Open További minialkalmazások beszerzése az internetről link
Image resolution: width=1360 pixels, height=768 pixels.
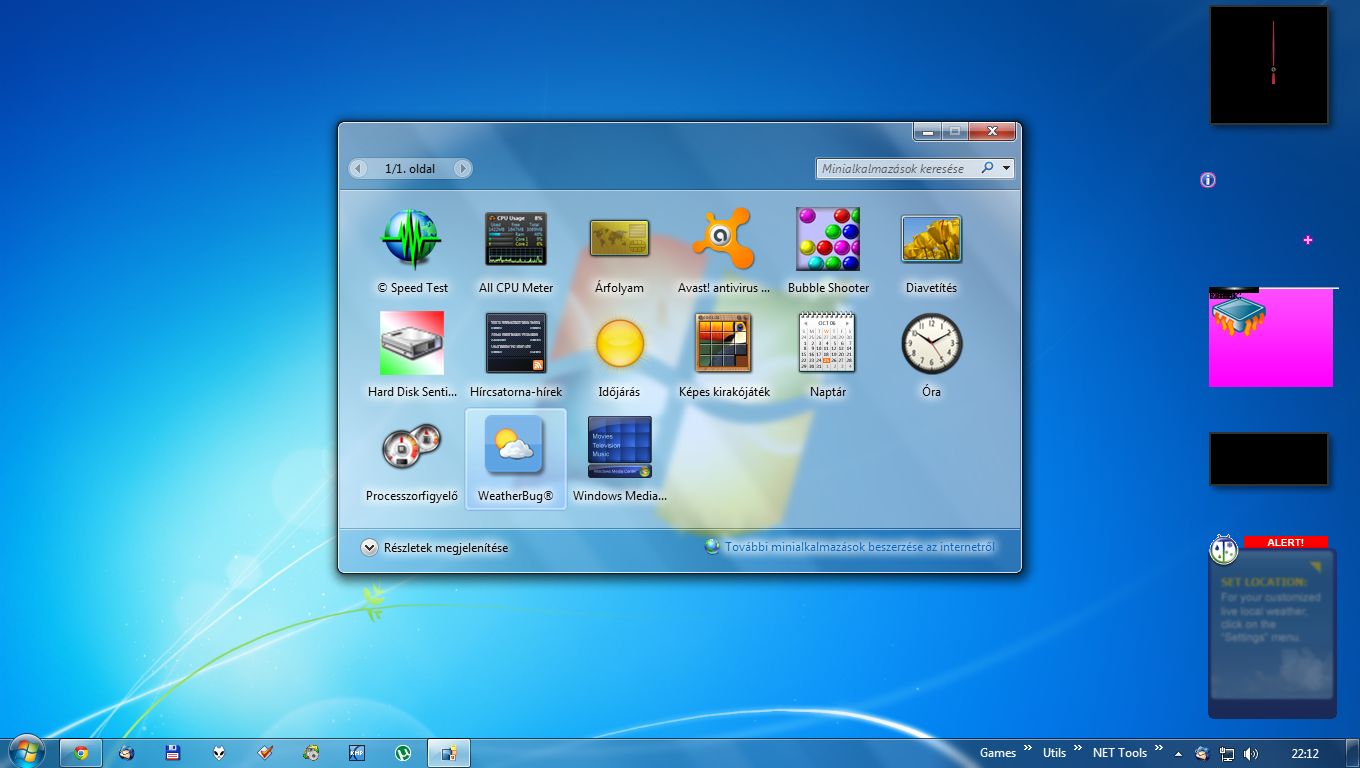pos(859,547)
